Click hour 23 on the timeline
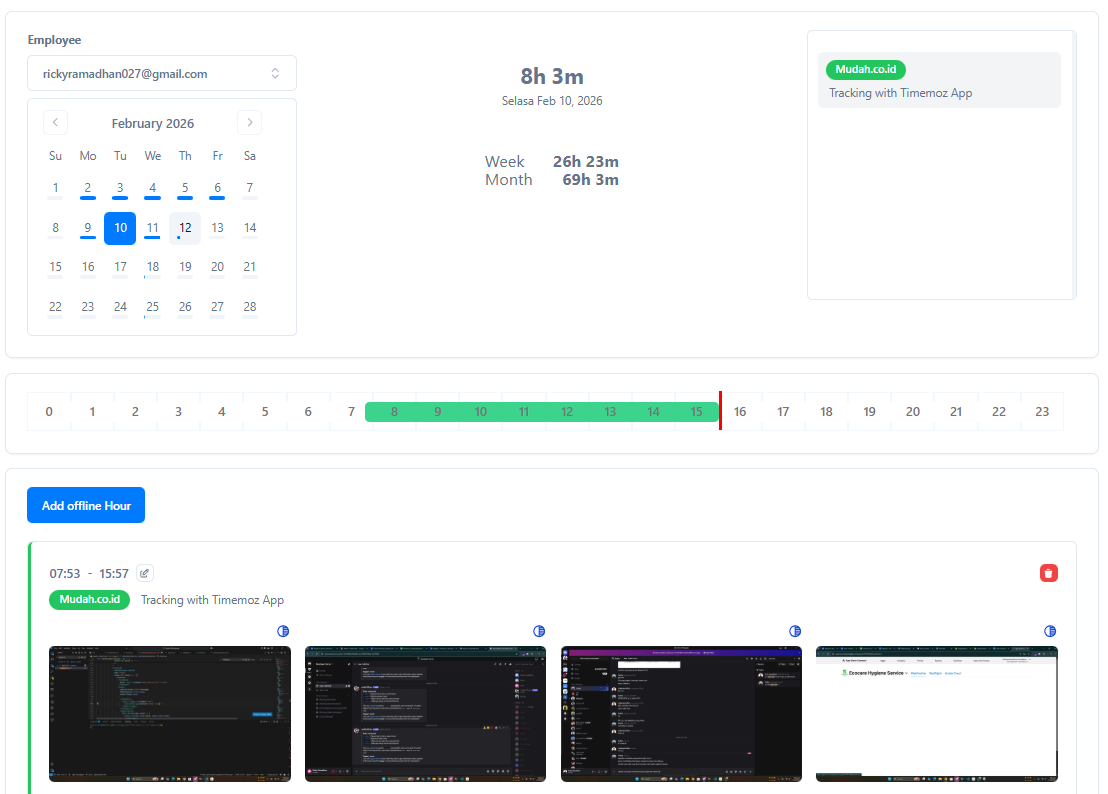This screenshot has height=794, width=1108. click(1042, 412)
